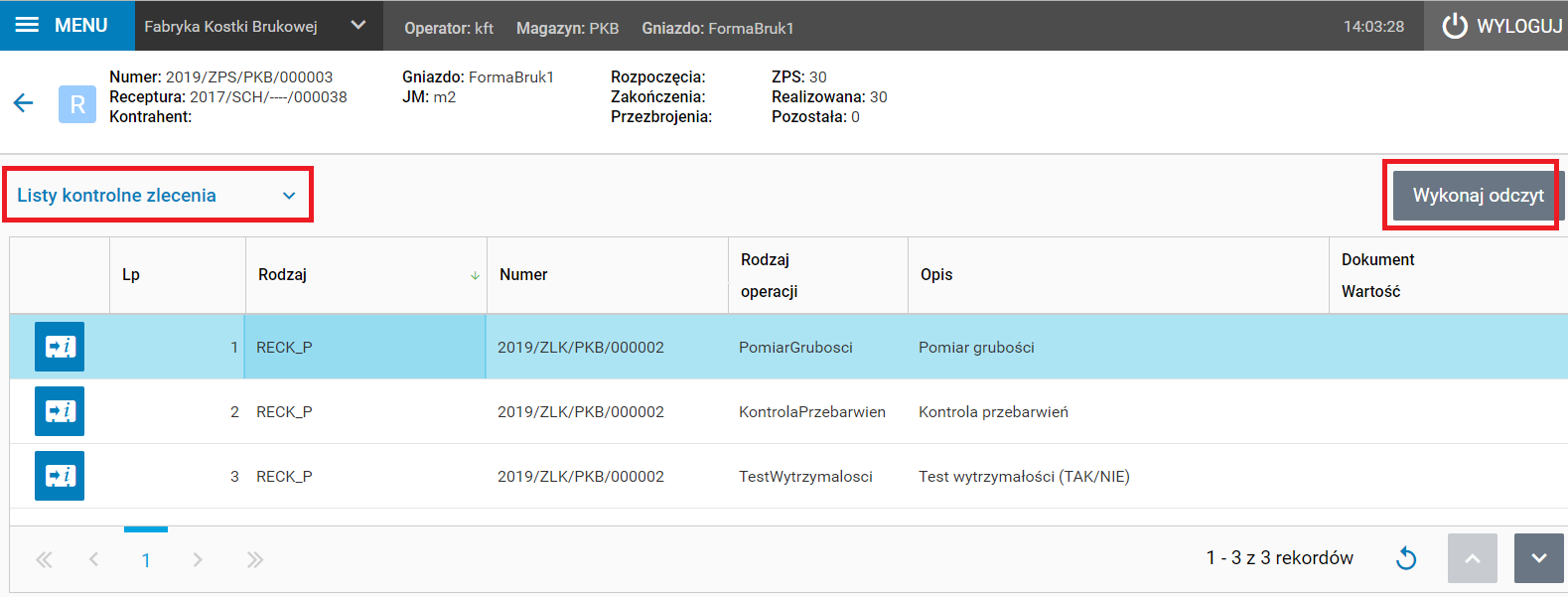Go to the first page arrow
This screenshot has width=1568, height=597.
pos(44,560)
